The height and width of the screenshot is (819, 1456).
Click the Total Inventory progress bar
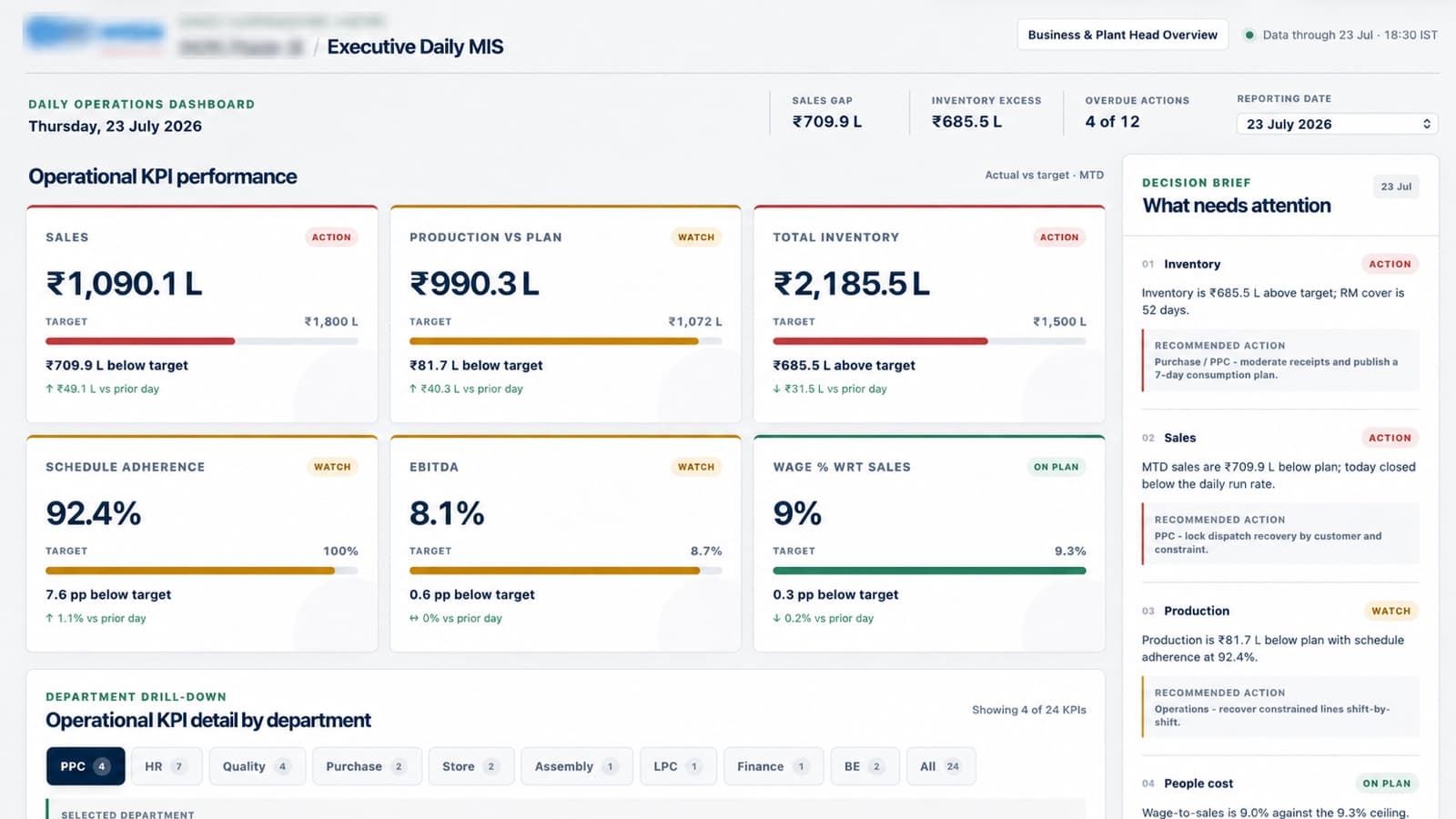tap(929, 341)
